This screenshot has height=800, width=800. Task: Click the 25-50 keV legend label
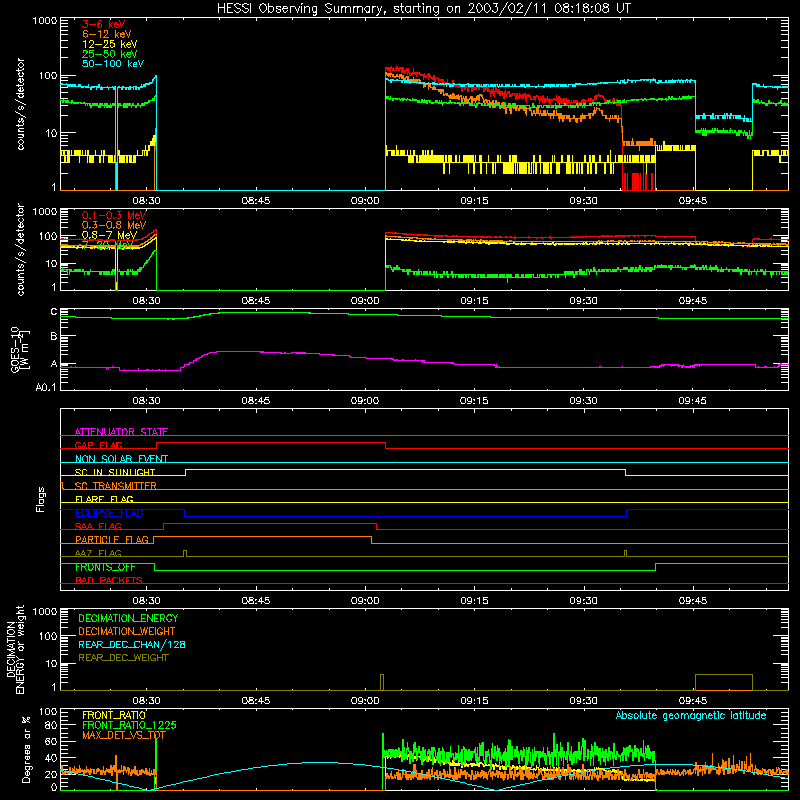[110, 54]
